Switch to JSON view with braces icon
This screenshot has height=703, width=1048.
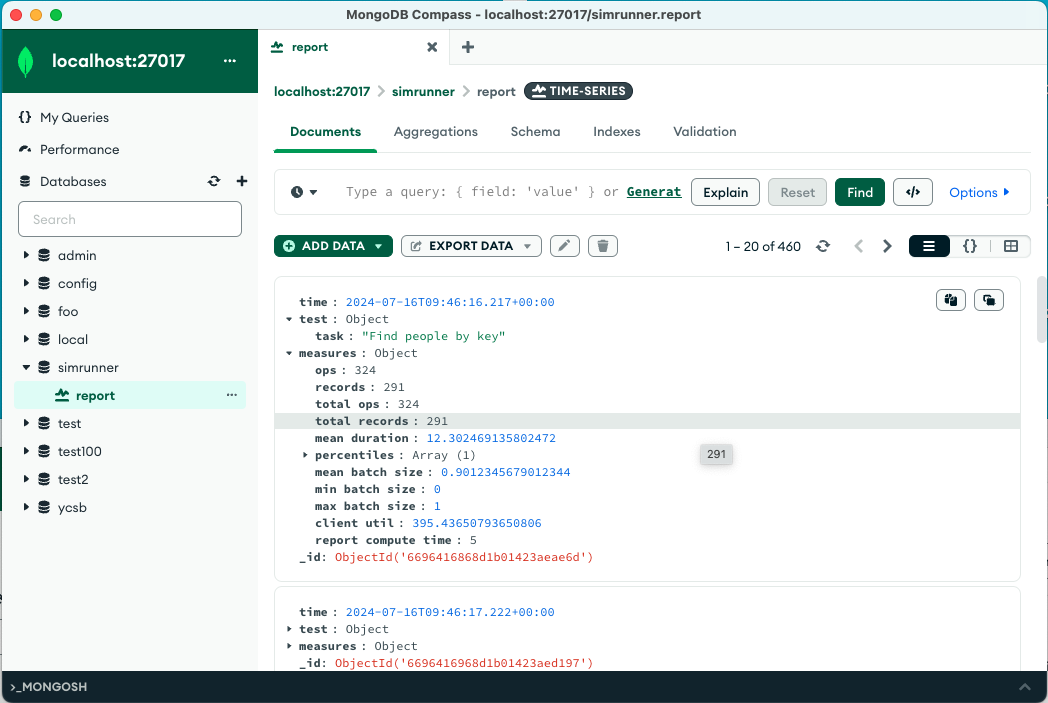tap(969, 246)
